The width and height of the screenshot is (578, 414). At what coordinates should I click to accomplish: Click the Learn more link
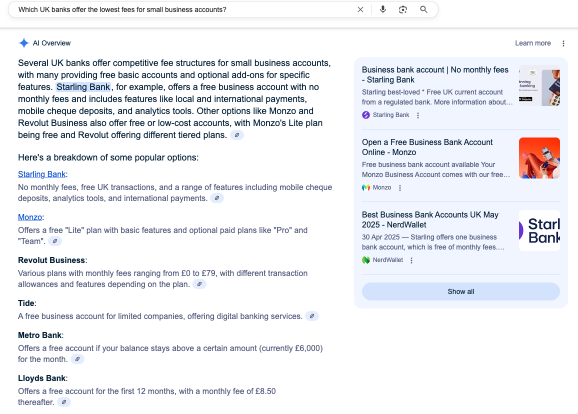pyautogui.click(x=533, y=43)
